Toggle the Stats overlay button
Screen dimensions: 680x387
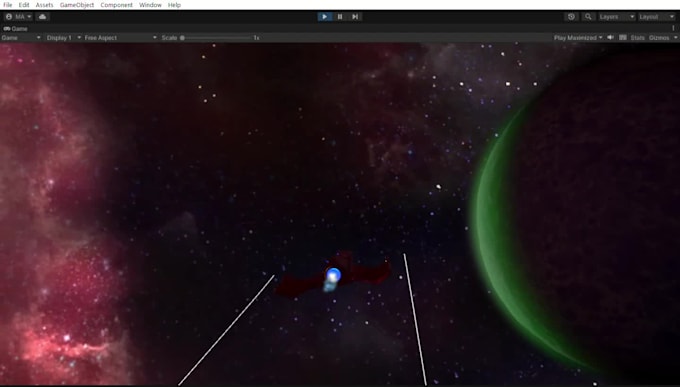point(637,38)
